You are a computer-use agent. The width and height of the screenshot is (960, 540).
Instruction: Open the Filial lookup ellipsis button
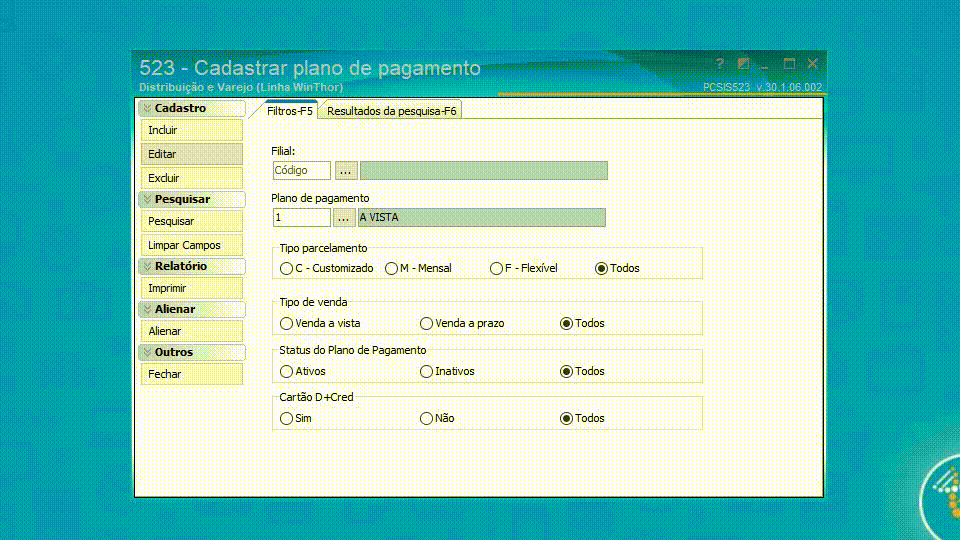coord(346,170)
